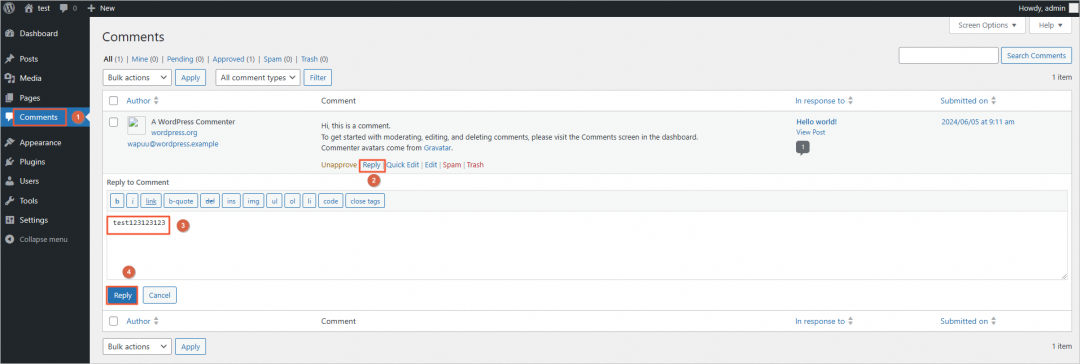Click the top Apply button

(x=190, y=78)
